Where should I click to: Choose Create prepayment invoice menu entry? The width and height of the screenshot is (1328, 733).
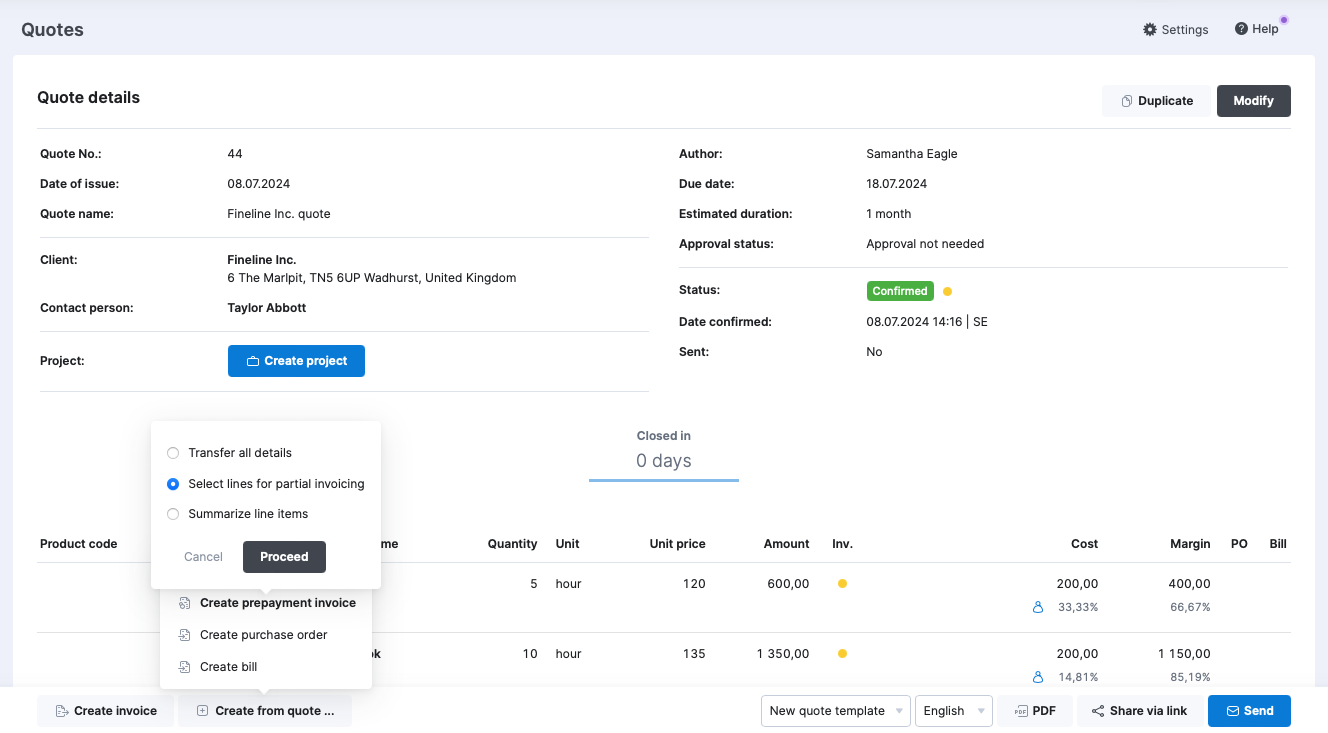click(x=266, y=603)
